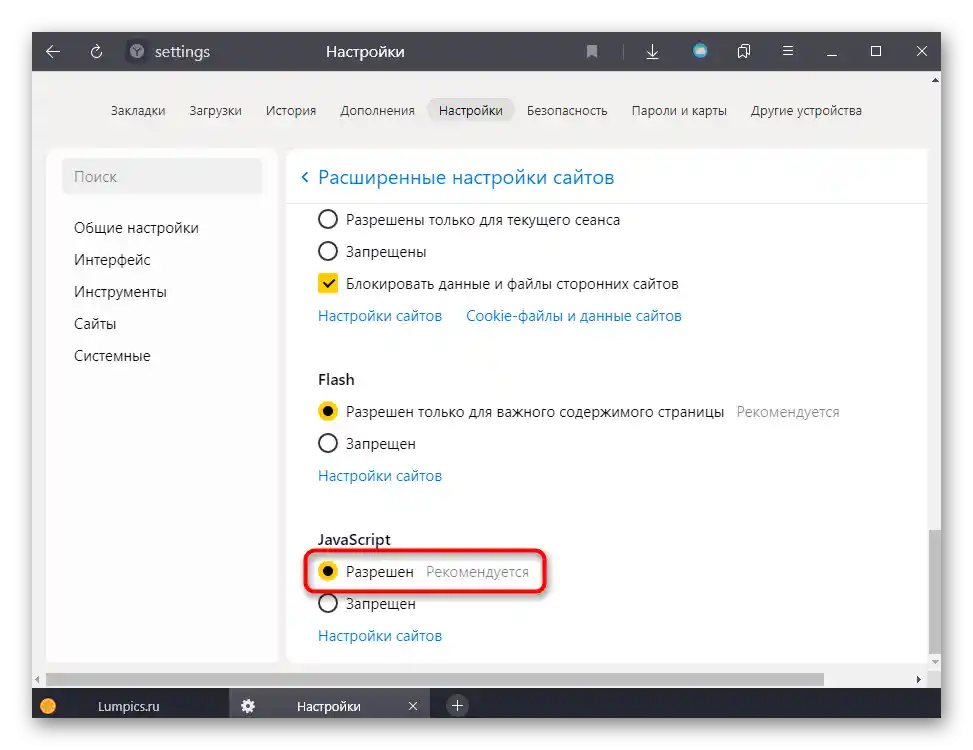The width and height of the screenshot is (973, 750).
Task: Click the horizontal scrollbar thumb
Action: (434, 679)
